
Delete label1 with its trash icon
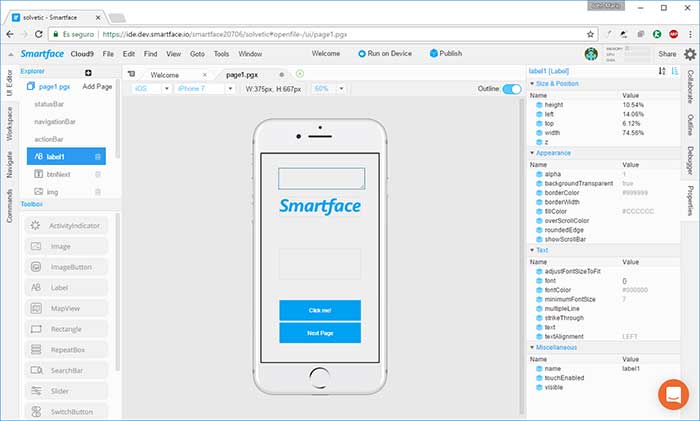pos(98,157)
